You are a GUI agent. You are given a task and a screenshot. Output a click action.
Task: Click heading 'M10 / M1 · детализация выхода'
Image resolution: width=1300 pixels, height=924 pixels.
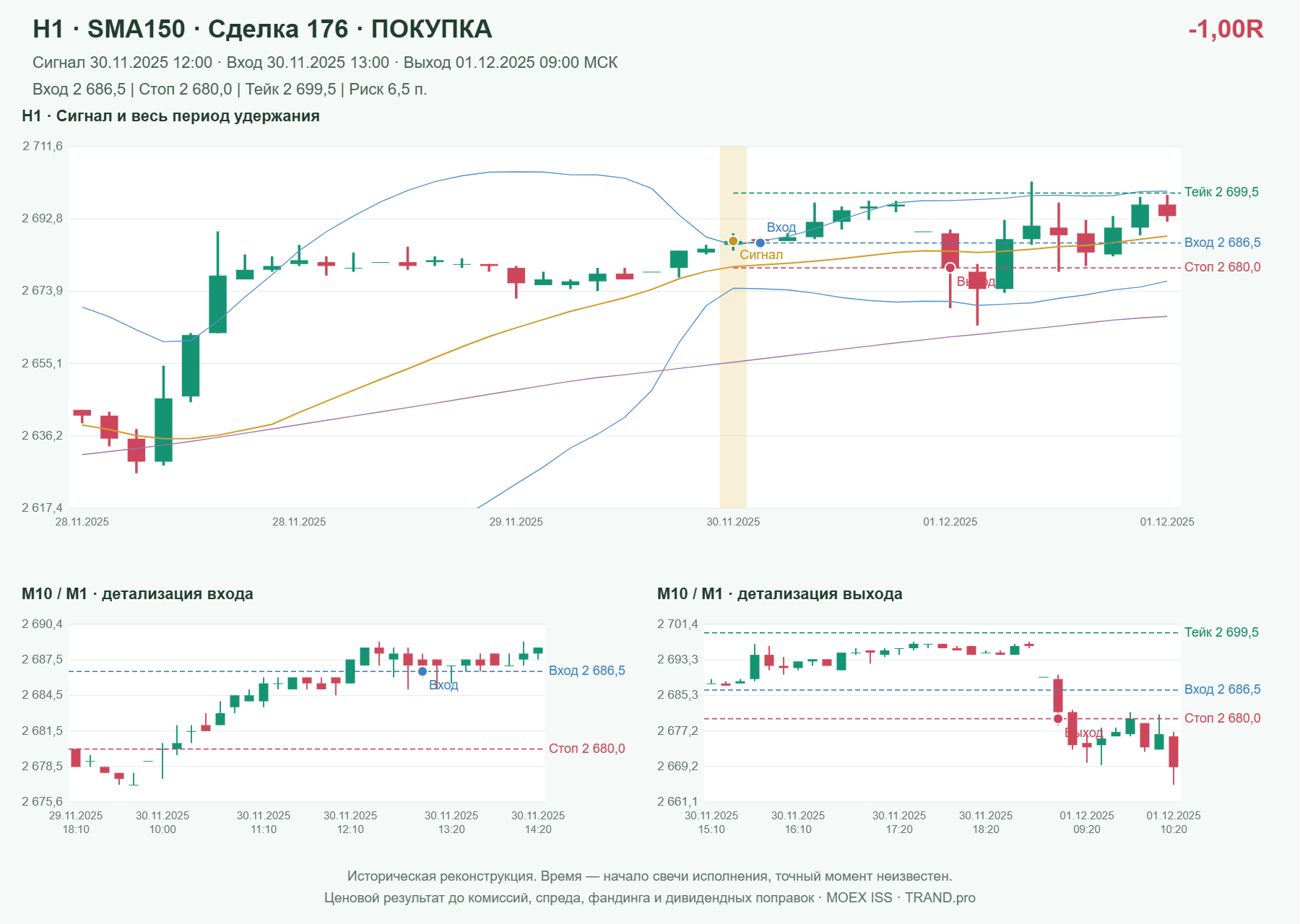[x=779, y=594]
